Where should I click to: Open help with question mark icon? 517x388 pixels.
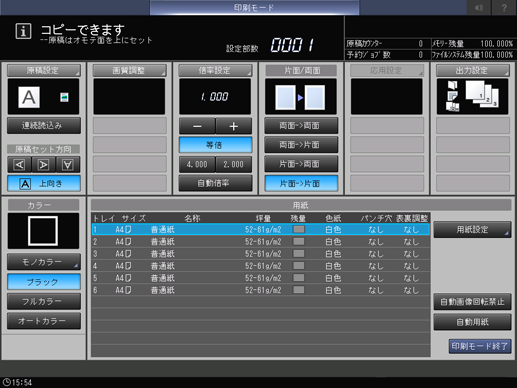pyautogui.click(x=504, y=7)
